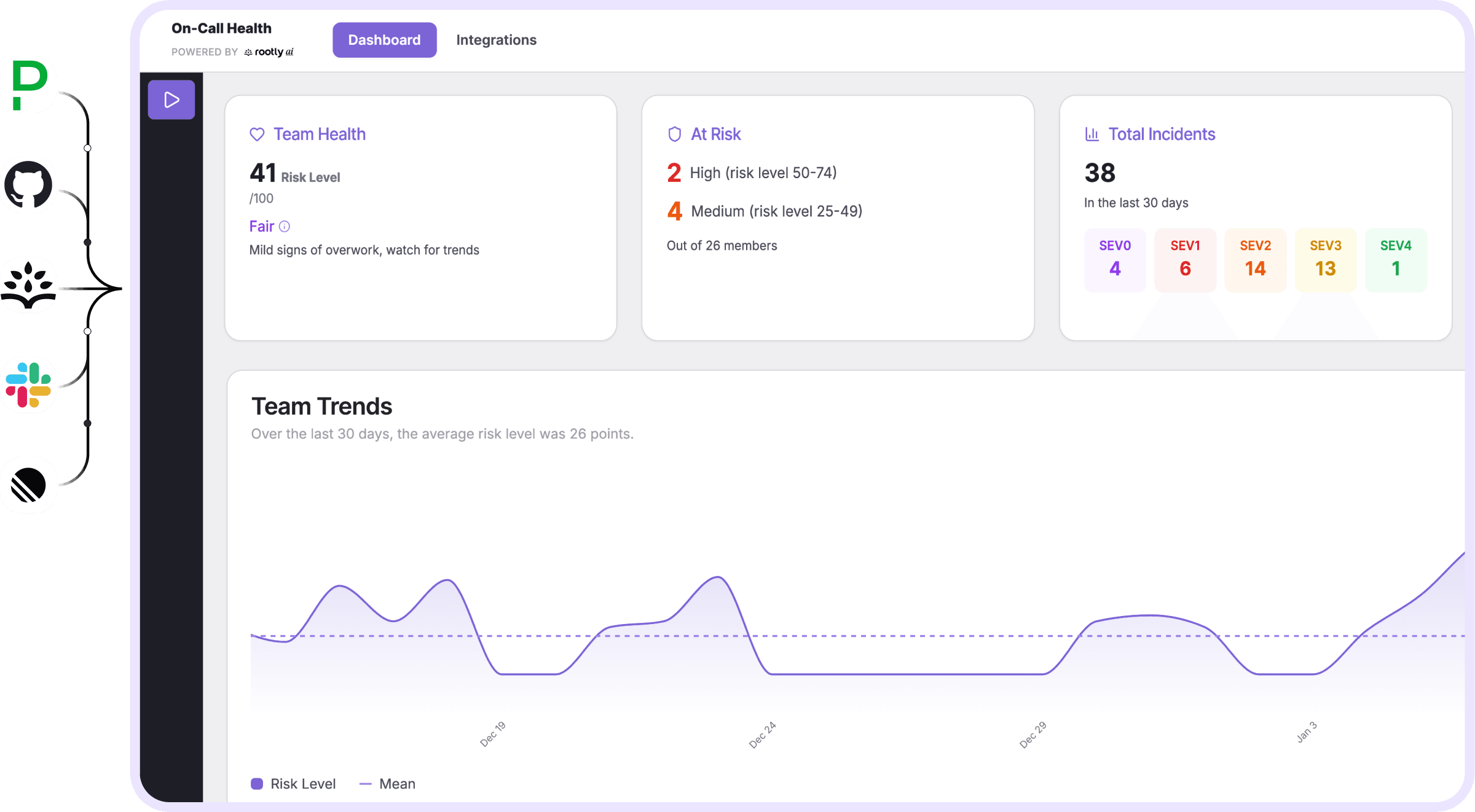Select the Dashboard tab
Screen dimensions: 1475x812
pyautogui.click(x=384, y=39)
